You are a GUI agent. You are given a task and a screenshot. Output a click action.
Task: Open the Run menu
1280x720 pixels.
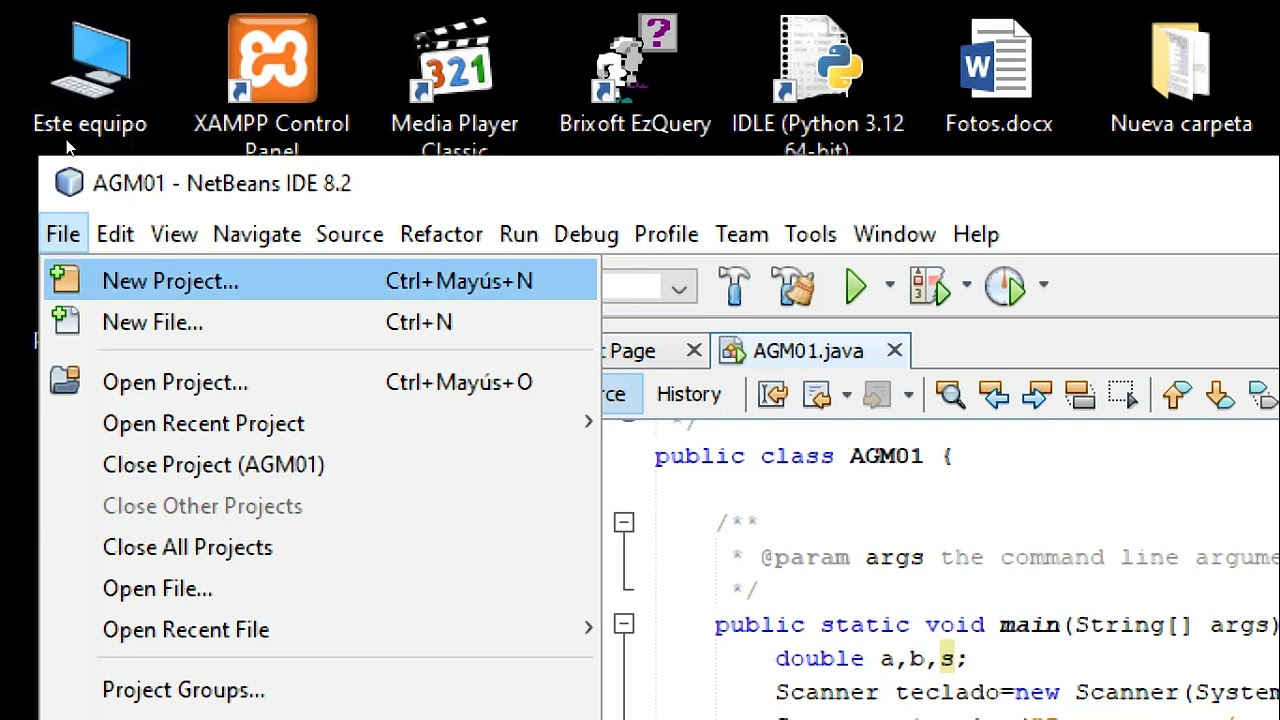click(x=519, y=234)
